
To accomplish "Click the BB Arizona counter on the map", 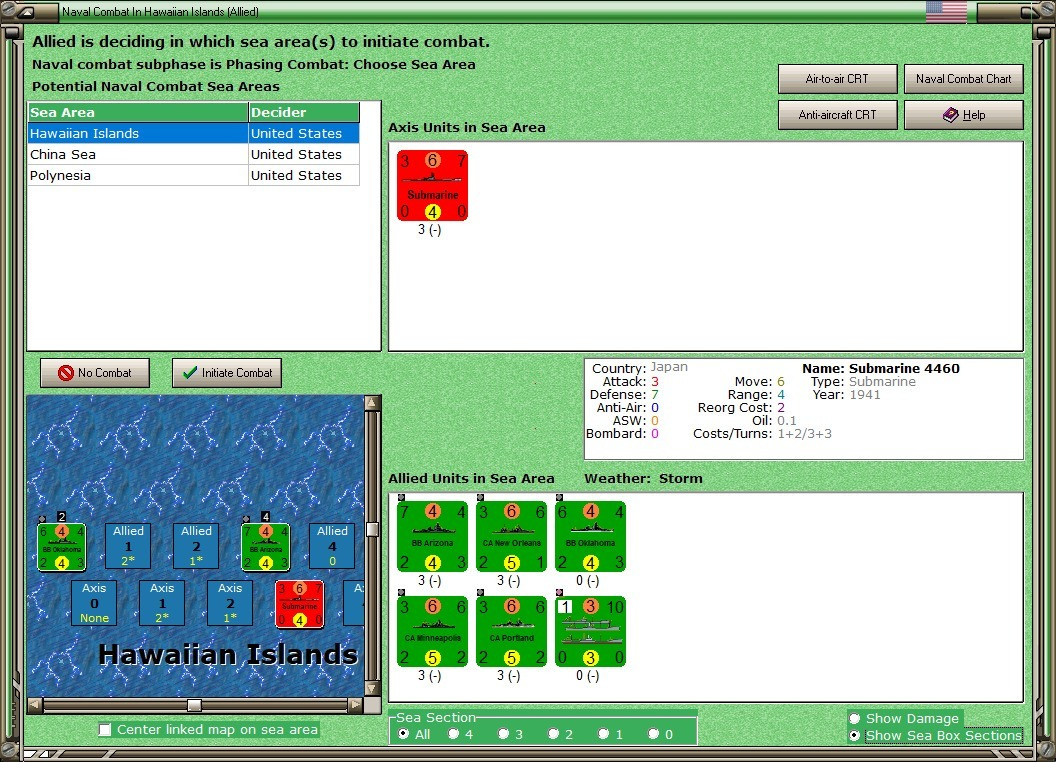I will [x=266, y=547].
